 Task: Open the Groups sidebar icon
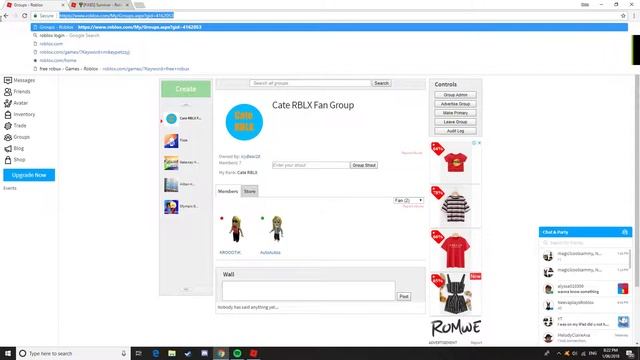pyautogui.click(x=8, y=137)
